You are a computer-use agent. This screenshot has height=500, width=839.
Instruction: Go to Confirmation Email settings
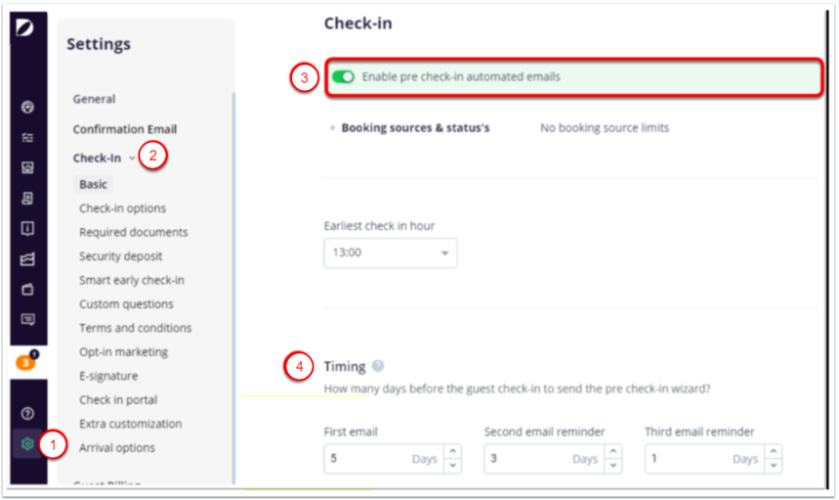pyautogui.click(x=124, y=129)
